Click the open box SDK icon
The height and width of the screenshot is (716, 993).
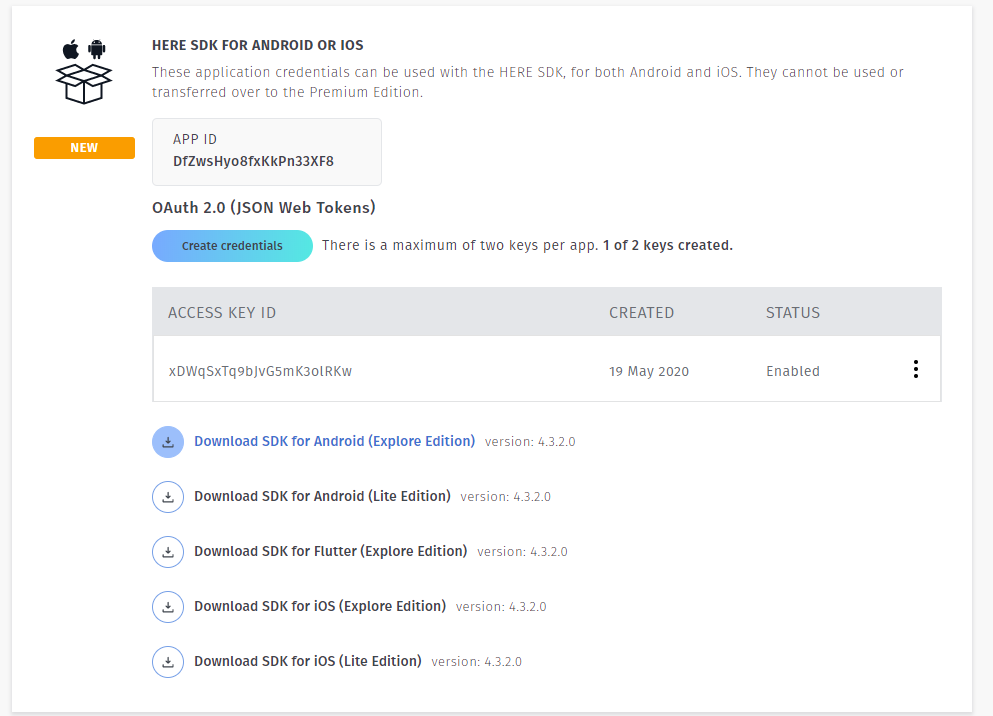(84, 84)
